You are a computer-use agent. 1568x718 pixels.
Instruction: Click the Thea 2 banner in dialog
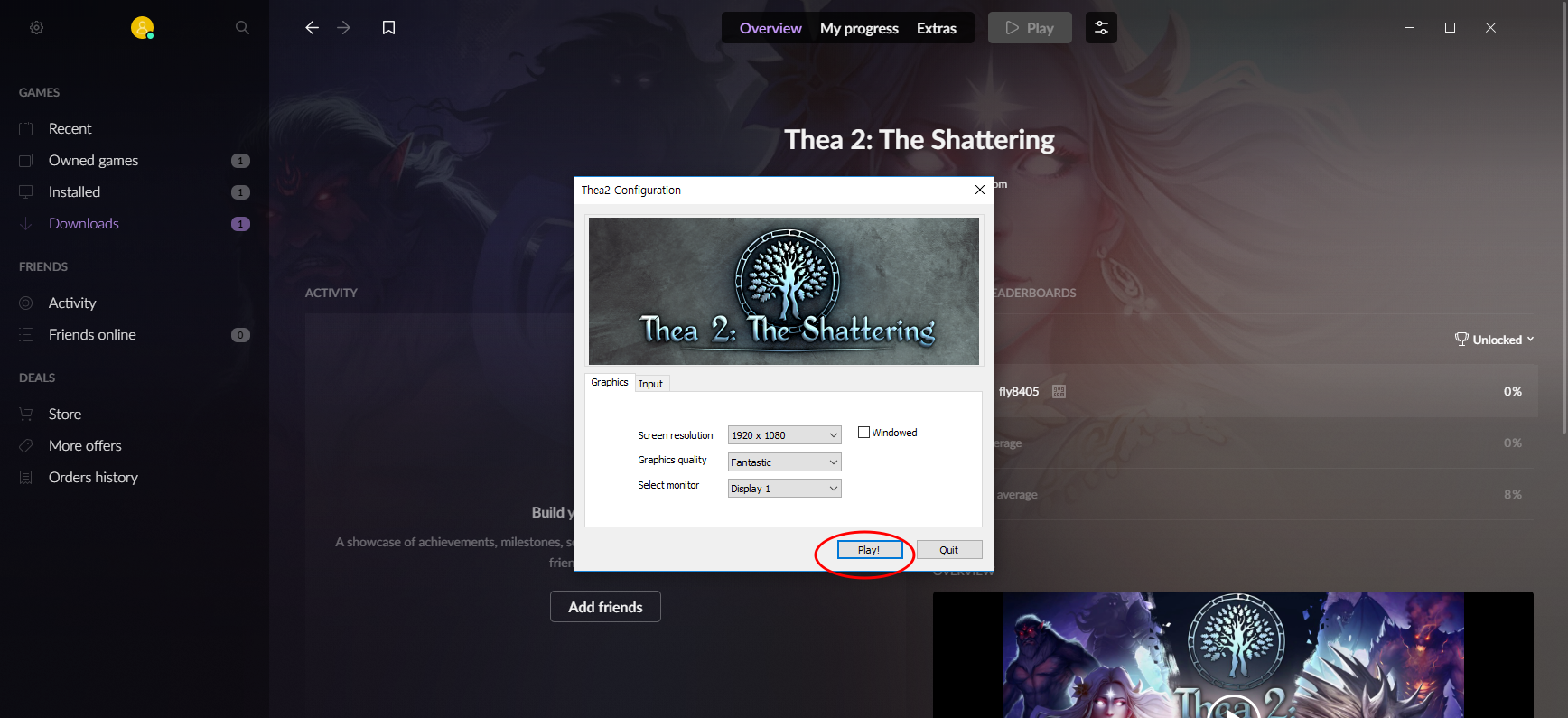pos(784,291)
